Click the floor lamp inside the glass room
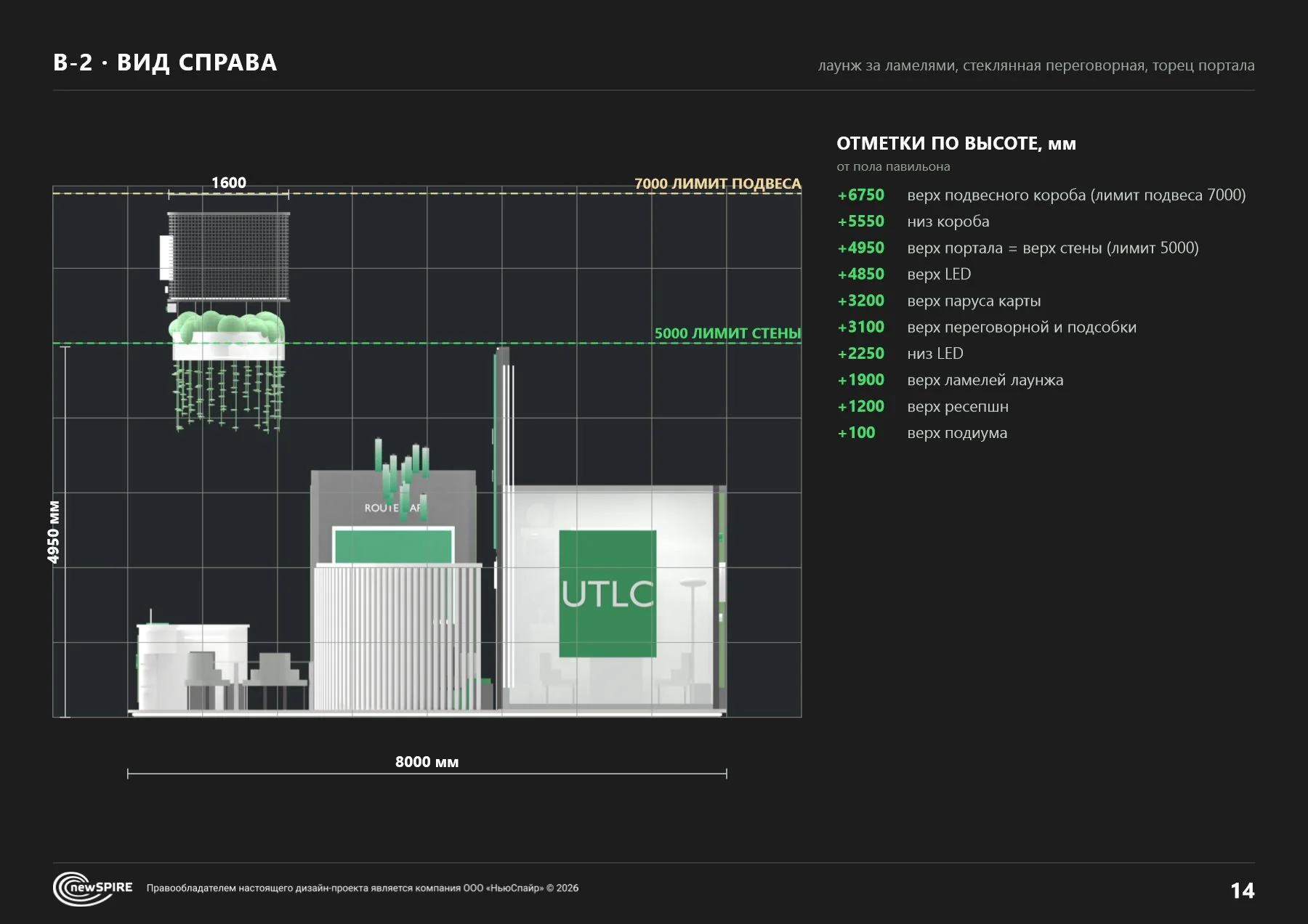Image resolution: width=1308 pixels, height=924 pixels. (x=693, y=642)
